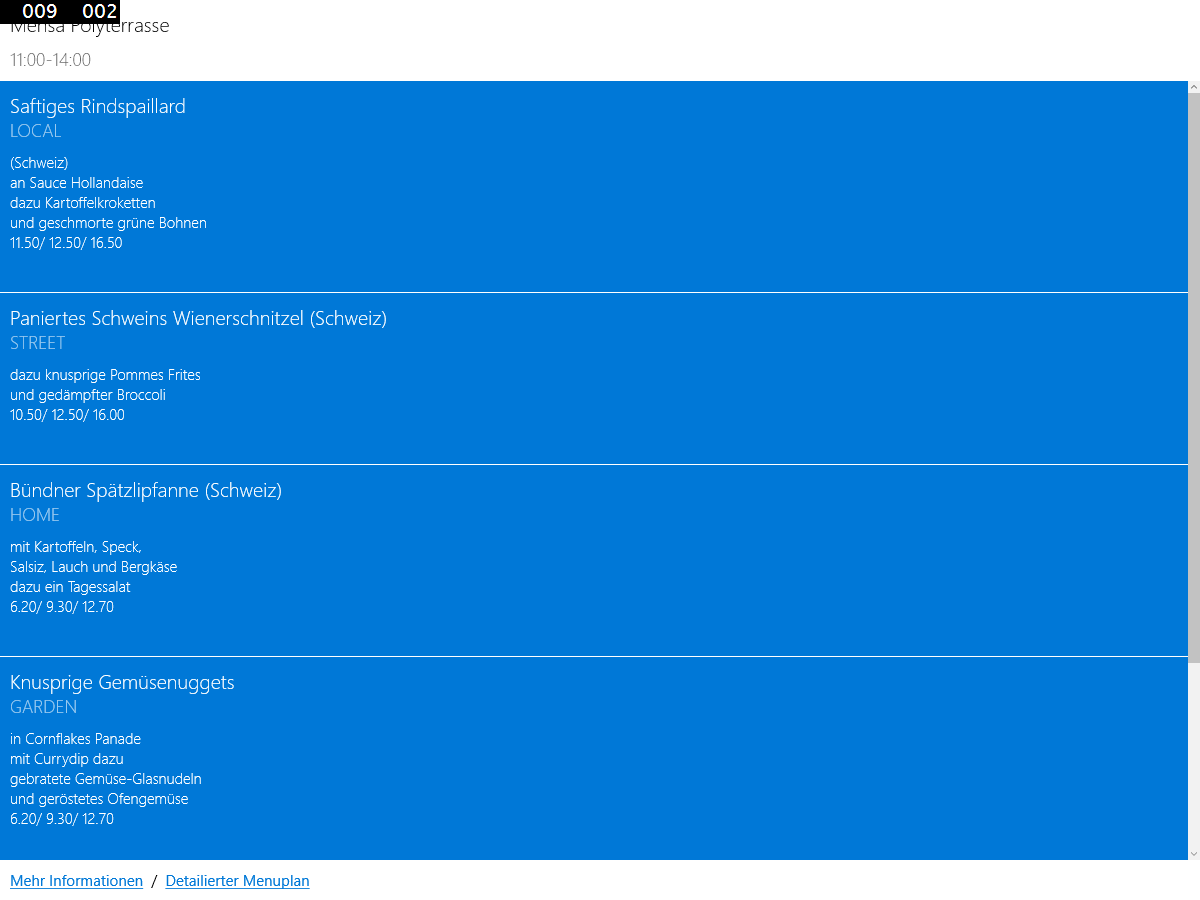Click the price 11.50/ 12.50/ 16.50
Image resolution: width=1200 pixels, height=900 pixels.
66,243
